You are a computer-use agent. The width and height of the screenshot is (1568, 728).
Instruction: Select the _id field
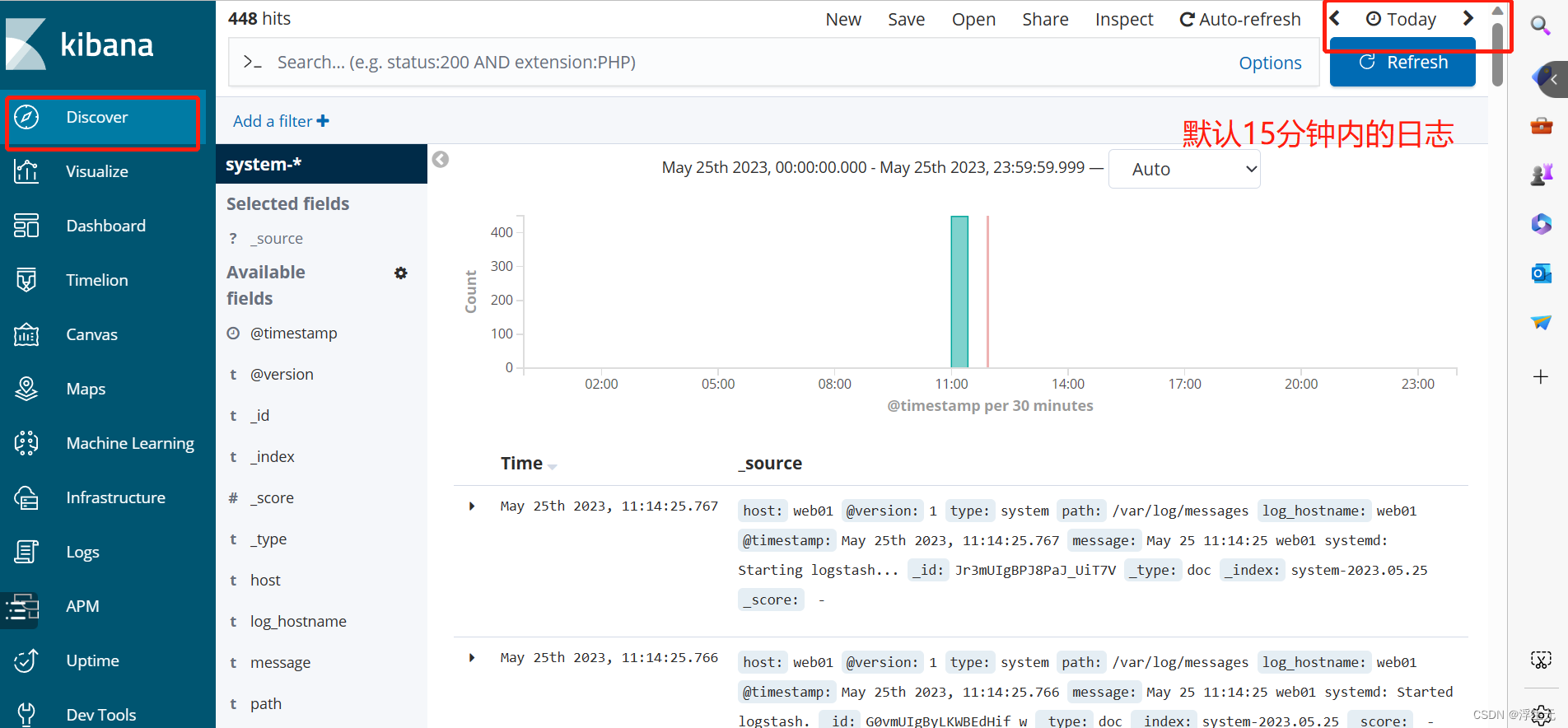click(x=259, y=415)
